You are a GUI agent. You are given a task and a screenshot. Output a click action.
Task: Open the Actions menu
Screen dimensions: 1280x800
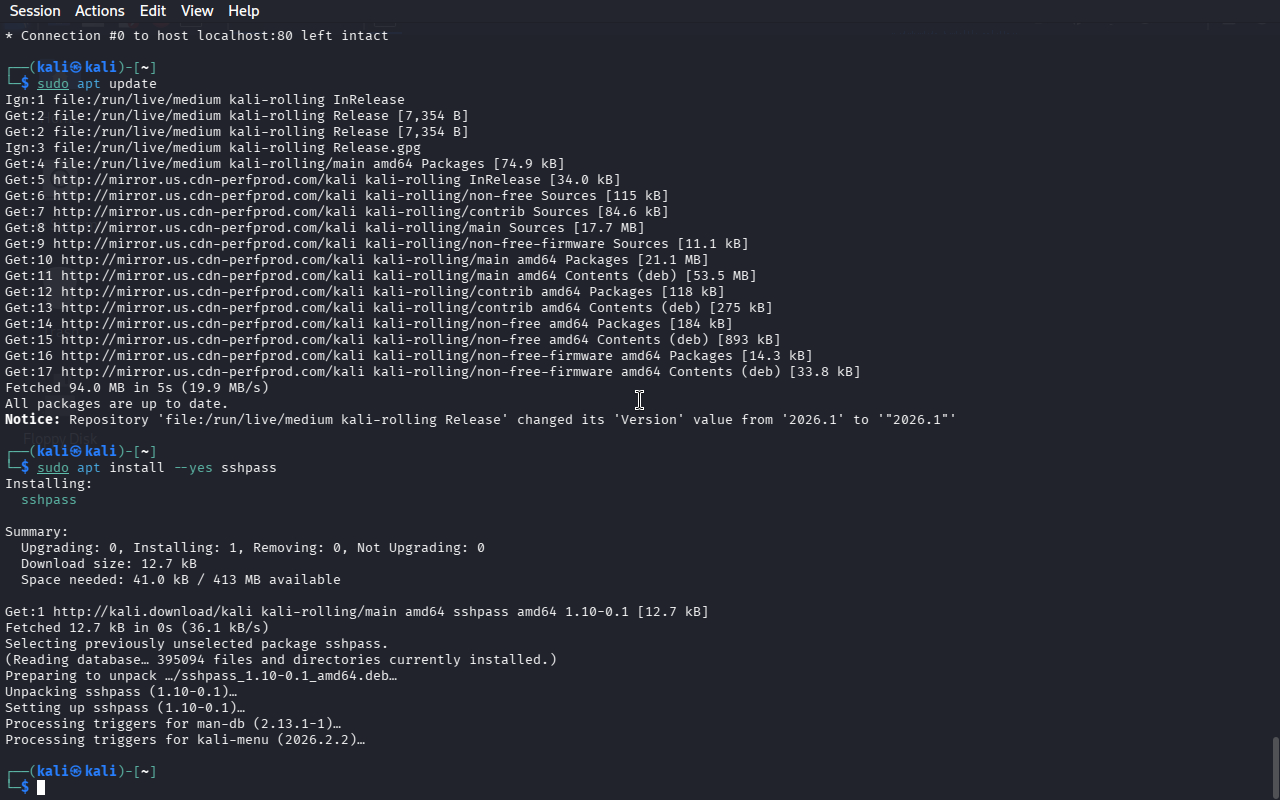point(100,11)
